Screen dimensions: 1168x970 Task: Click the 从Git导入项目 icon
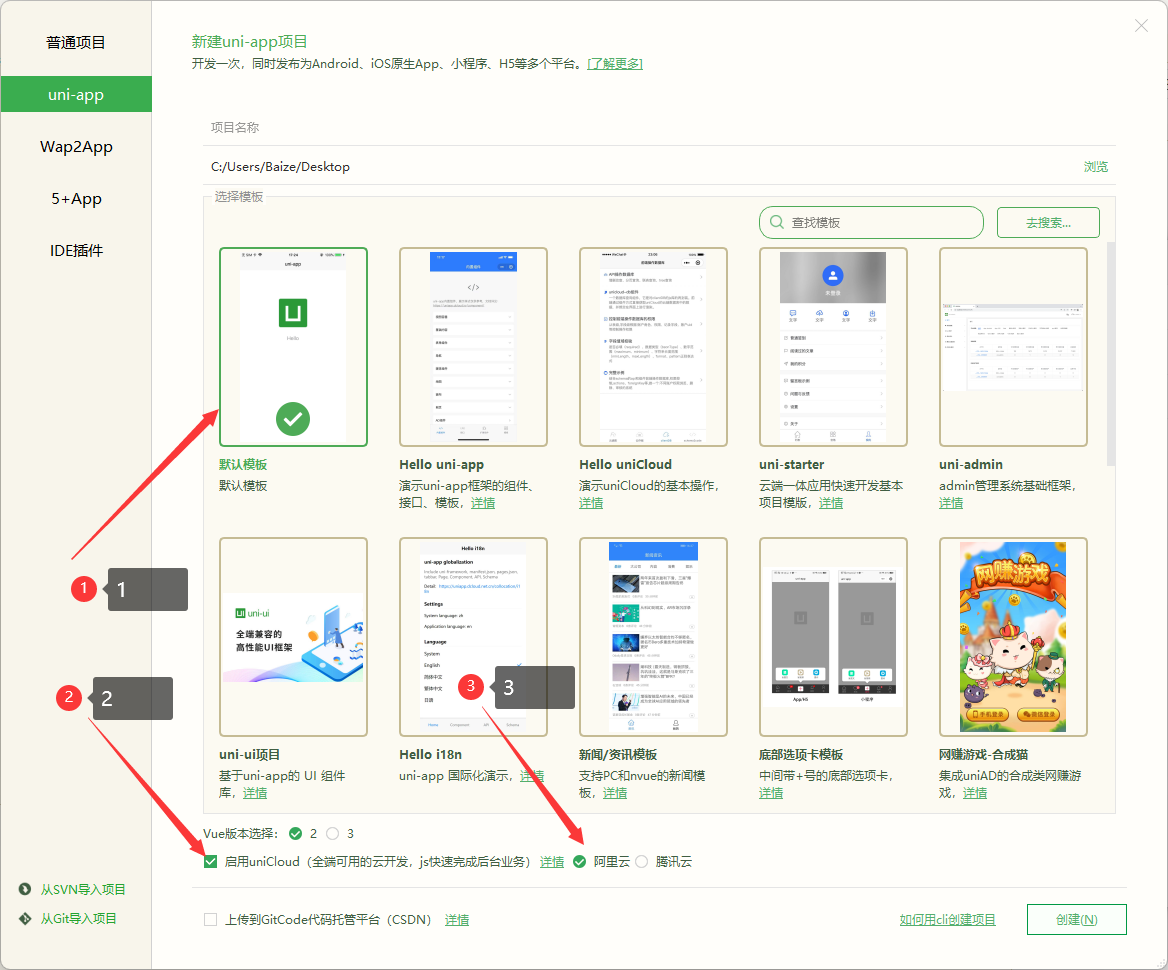(x=25, y=919)
